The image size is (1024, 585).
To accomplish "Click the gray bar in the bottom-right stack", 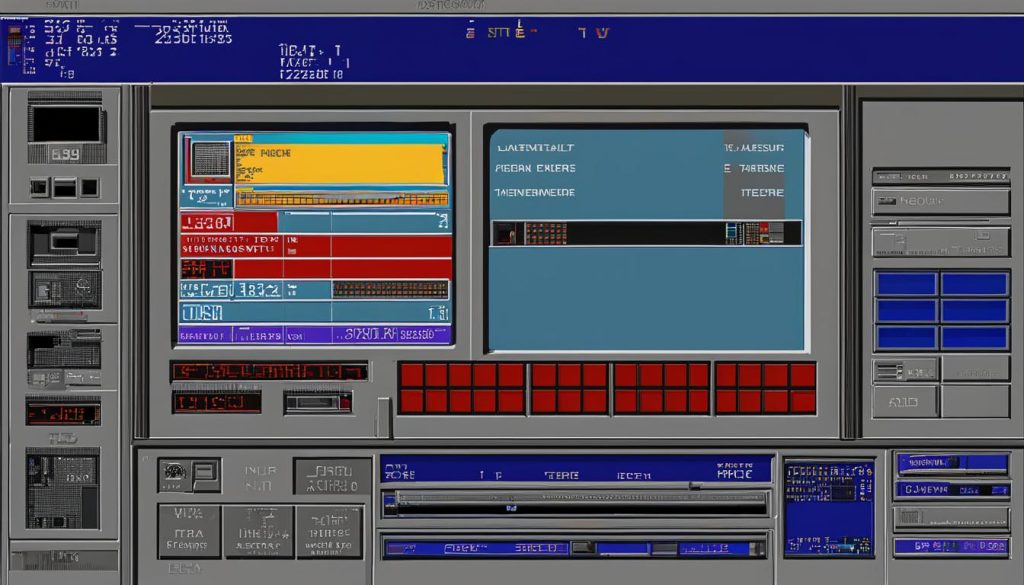I will tap(952, 518).
